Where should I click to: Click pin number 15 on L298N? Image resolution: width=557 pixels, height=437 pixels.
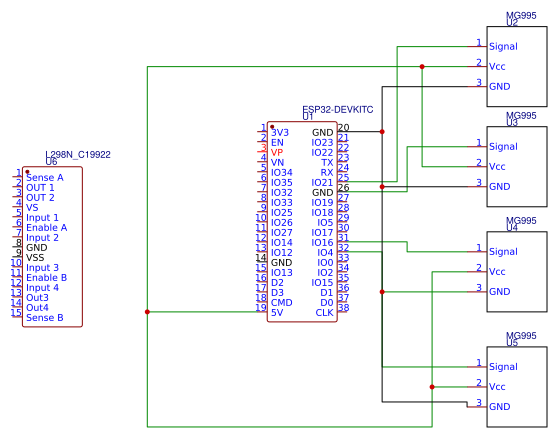click(x=16, y=313)
